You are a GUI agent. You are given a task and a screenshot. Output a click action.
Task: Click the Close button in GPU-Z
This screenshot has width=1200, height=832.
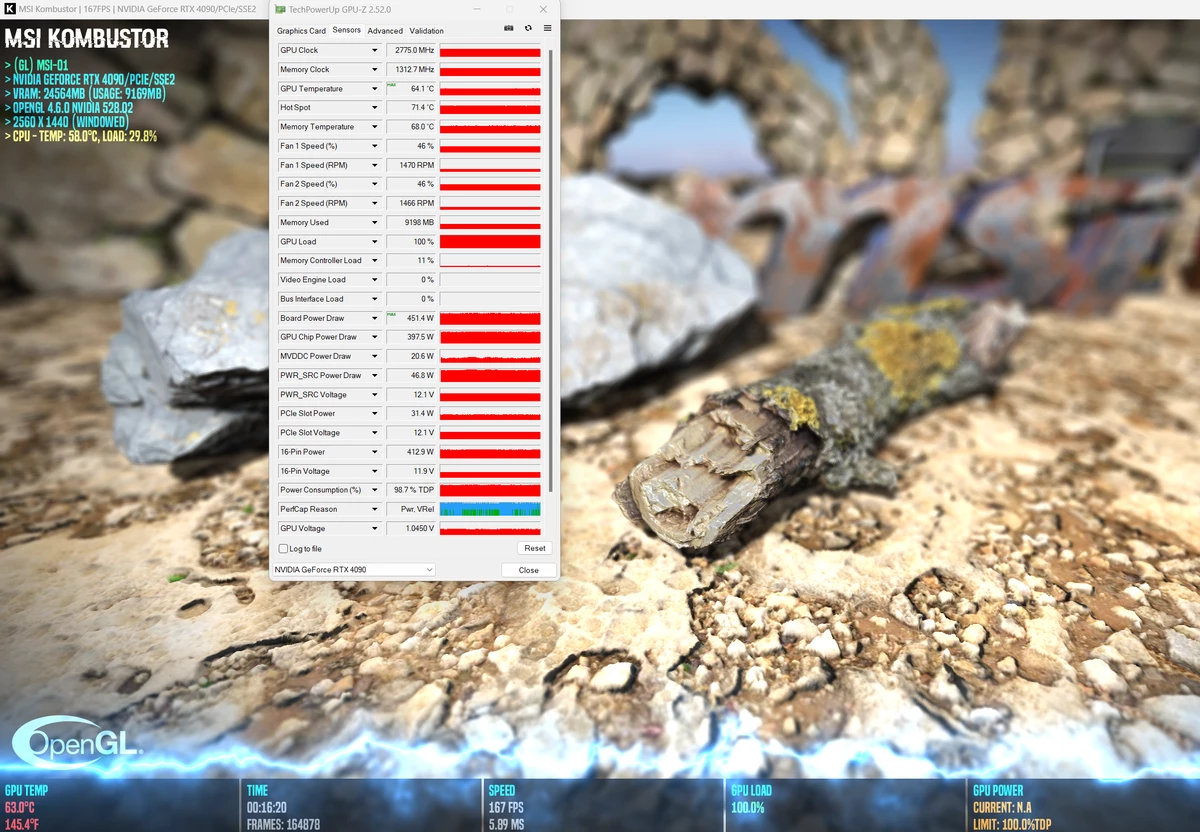point(529,570)
